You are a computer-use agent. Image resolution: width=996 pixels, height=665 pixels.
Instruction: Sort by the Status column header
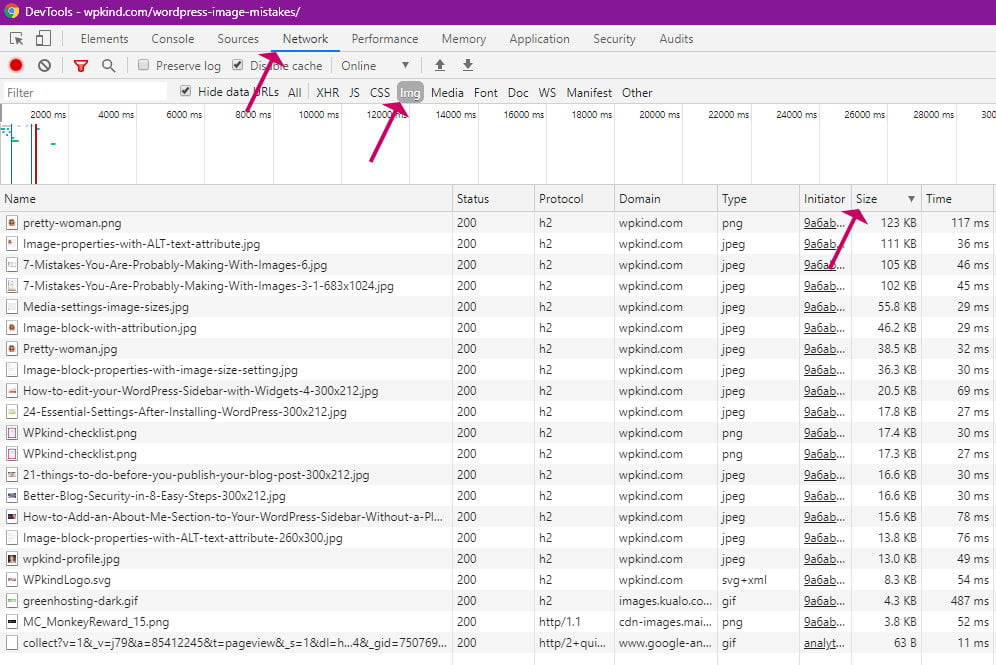494,199
